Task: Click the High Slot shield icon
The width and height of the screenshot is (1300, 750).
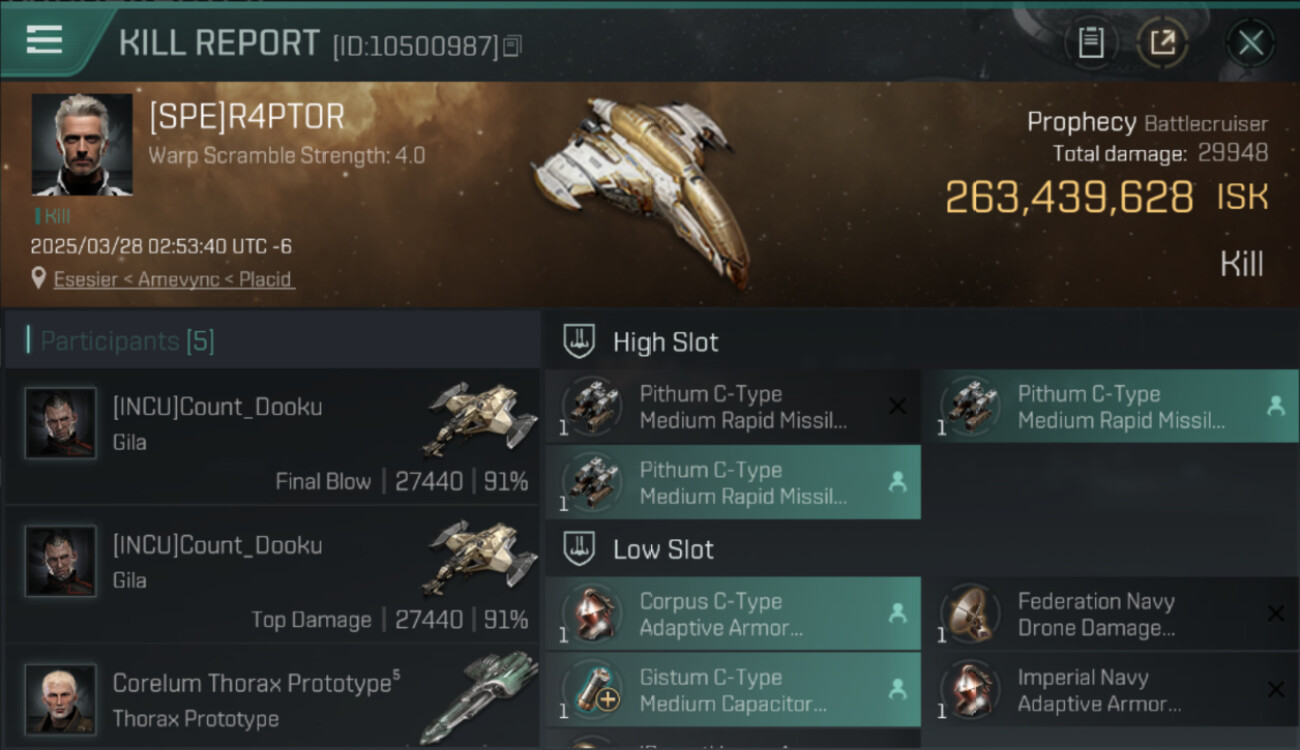Action: click(x=580, y=341)
